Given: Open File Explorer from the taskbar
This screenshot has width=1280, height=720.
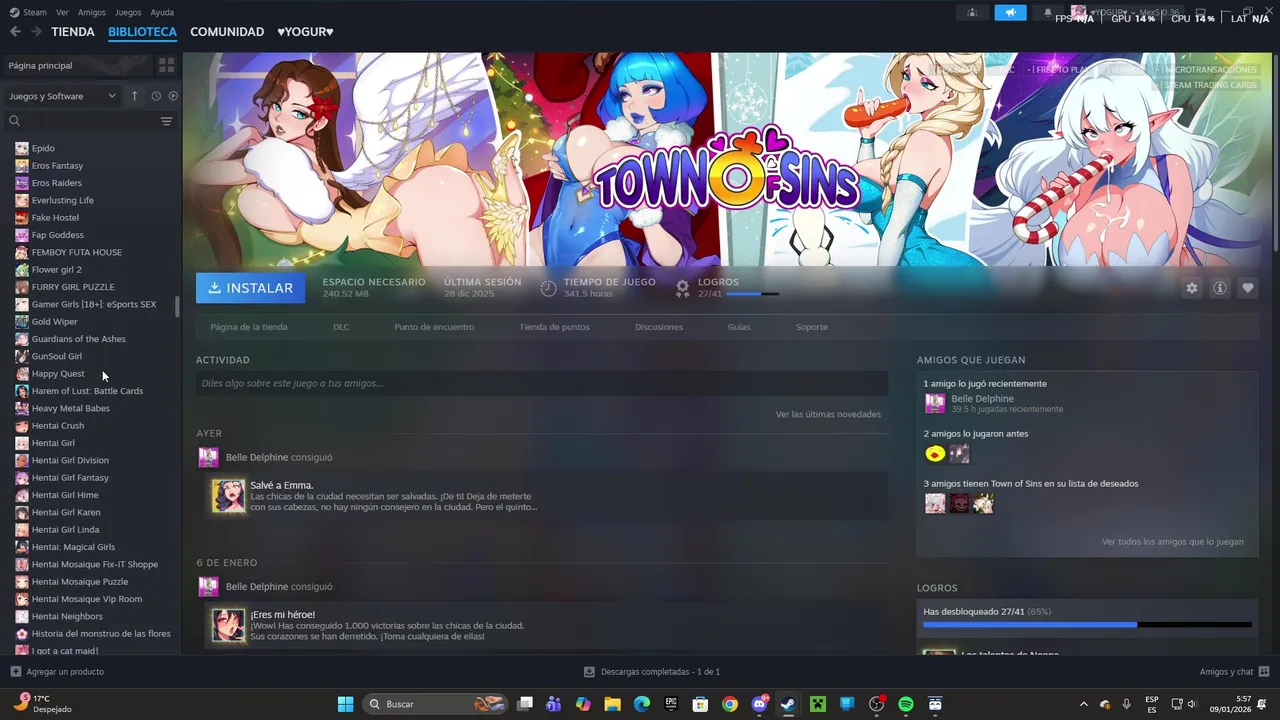Looking at the screenshot, I should [x=612, y=704].
